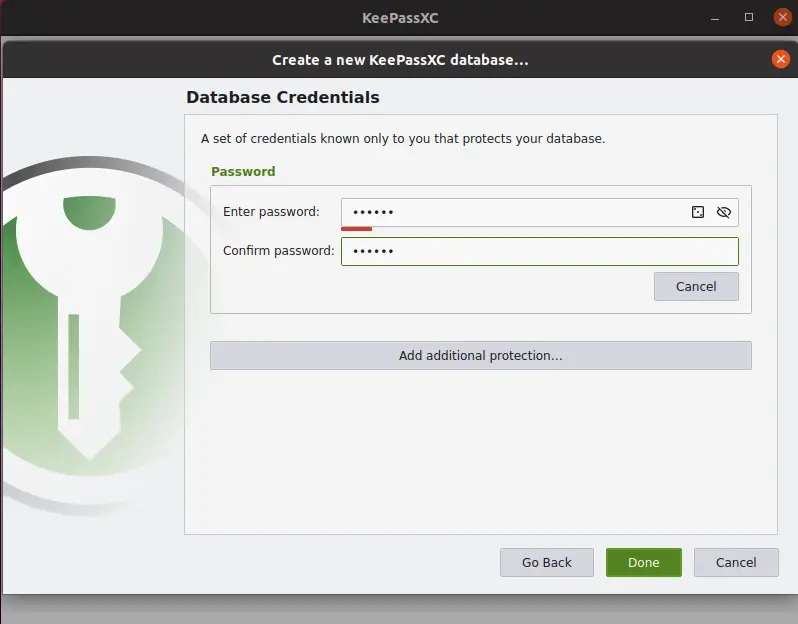
Task: Maximize the KeePassXC main window
Action: point(749,17)
